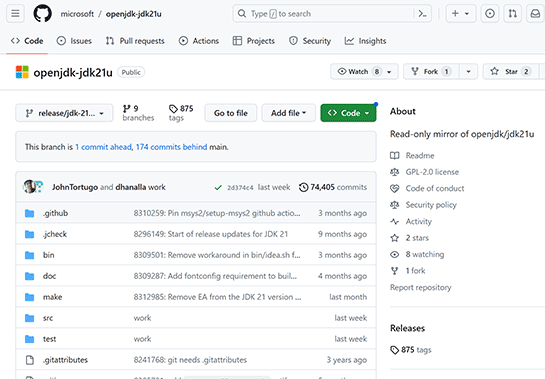
Task: Open the pull requests icon in header
Action: pyautogui.click(x=513, y=14)
